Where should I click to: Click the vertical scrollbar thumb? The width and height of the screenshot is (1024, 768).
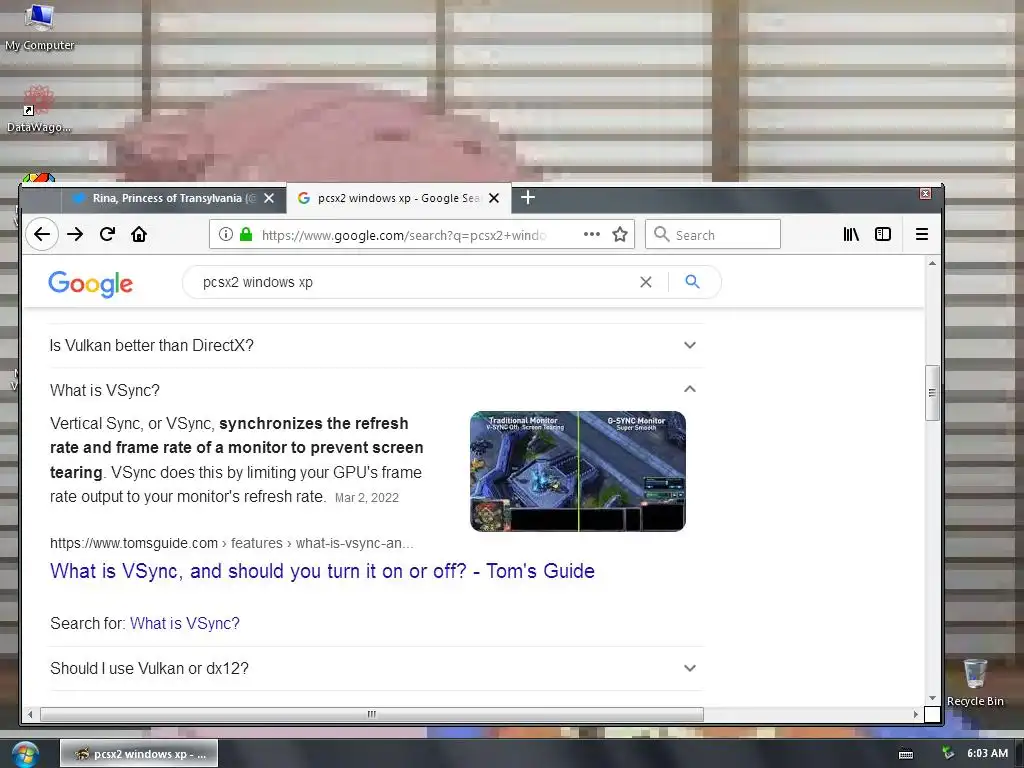click(x=932, y=392)
